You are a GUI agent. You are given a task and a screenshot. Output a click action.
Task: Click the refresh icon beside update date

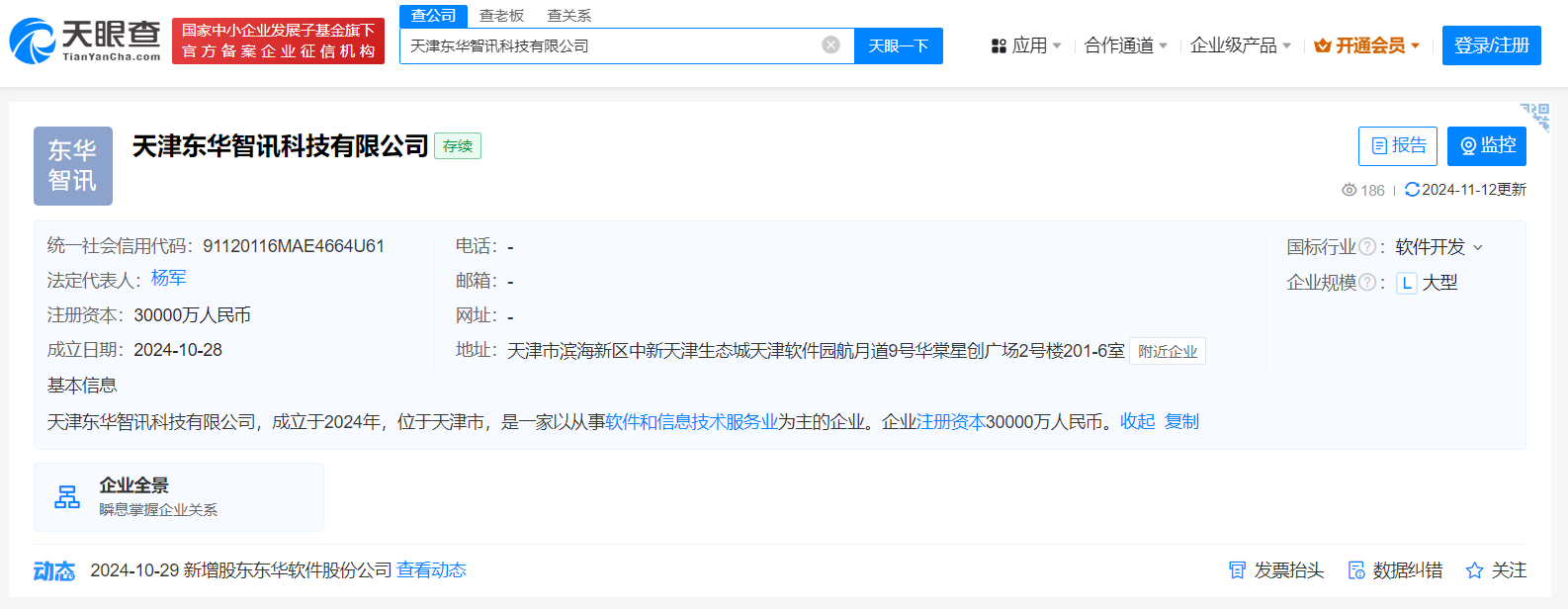(x=1412, y=190)
